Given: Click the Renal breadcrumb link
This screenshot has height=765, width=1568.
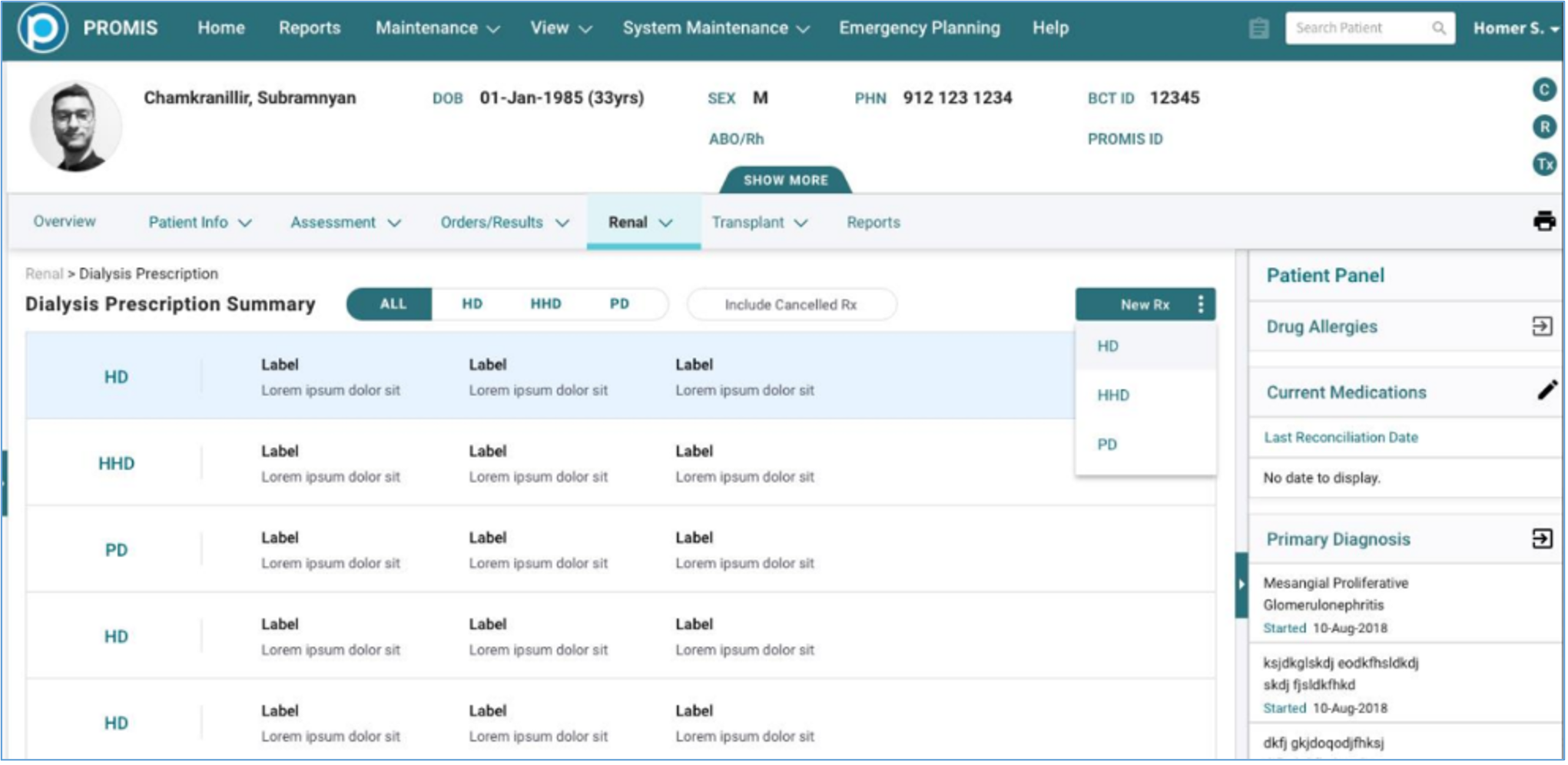Looking at the screenshot, I should pyautogui.click(x=44, y=274).
